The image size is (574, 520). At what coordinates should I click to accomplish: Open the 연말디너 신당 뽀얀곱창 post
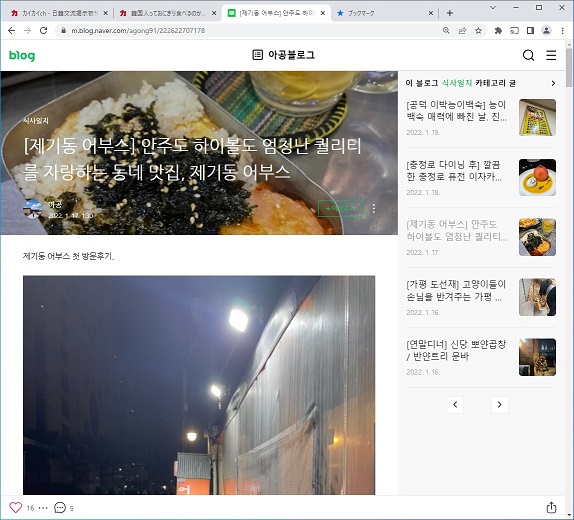(456, 350)
